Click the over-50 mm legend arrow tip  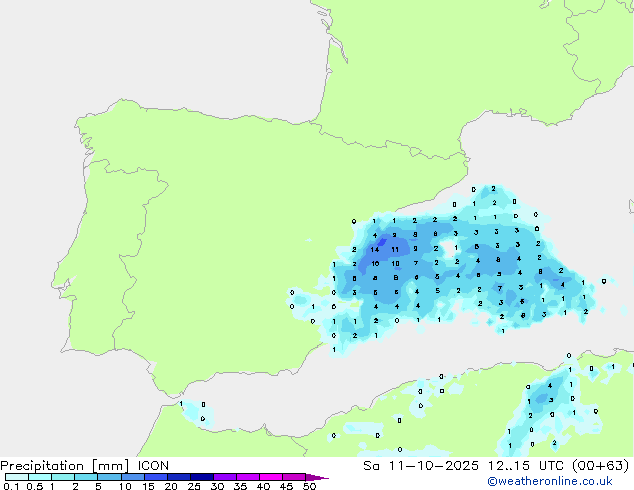[x=317, y=477]
